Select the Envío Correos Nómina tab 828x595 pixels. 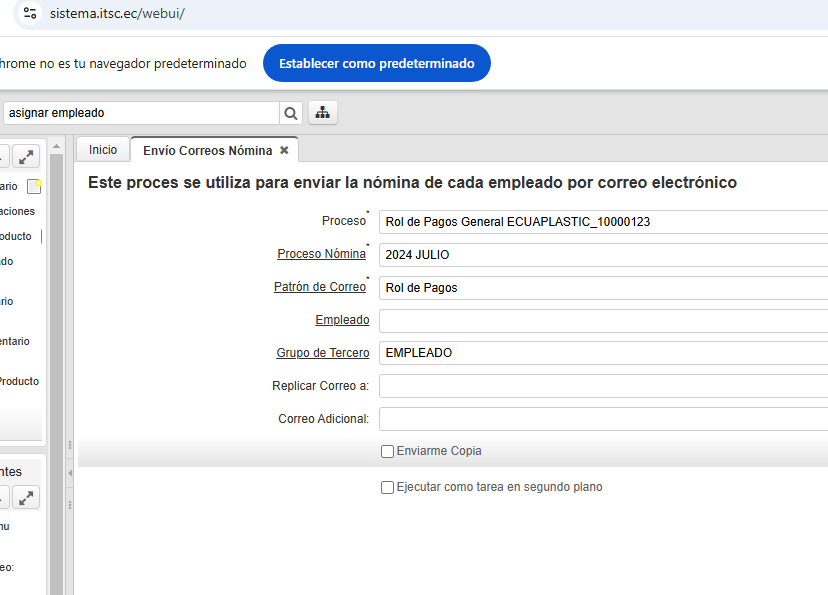[207, 150]
